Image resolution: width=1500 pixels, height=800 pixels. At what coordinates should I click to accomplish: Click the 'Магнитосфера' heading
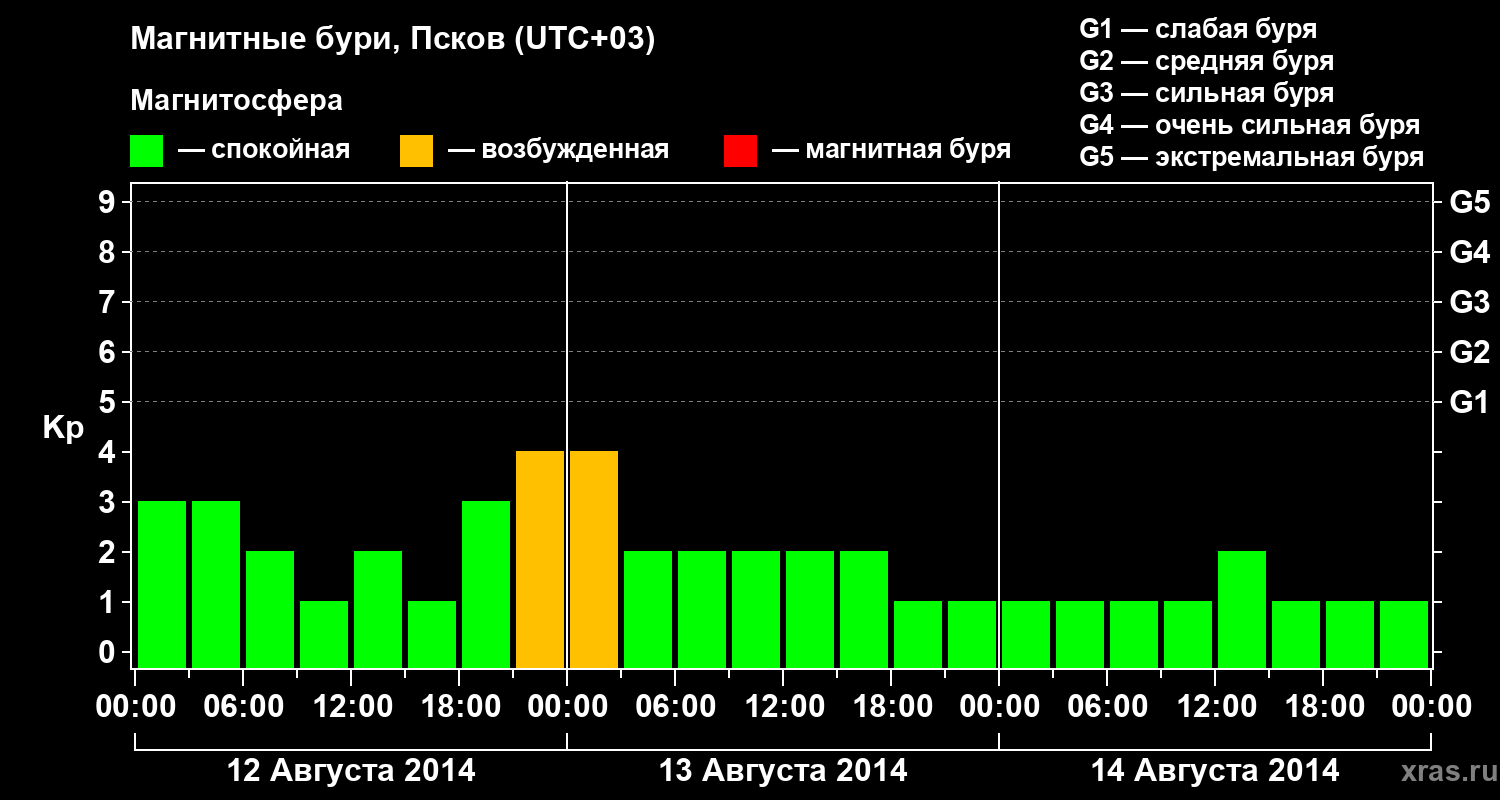[x=236, y=101]
